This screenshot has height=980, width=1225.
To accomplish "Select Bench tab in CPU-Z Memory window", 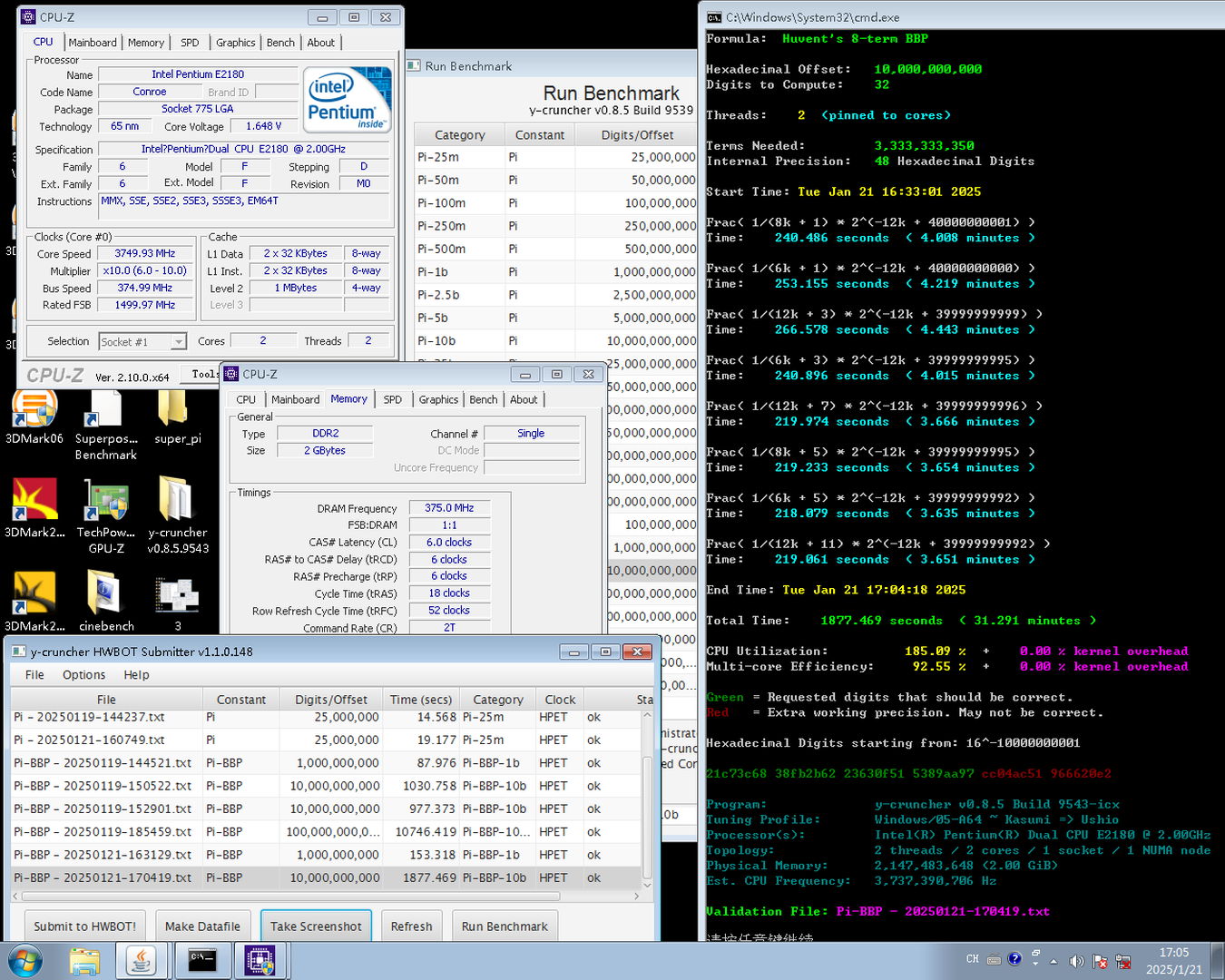I will (483, 399).
